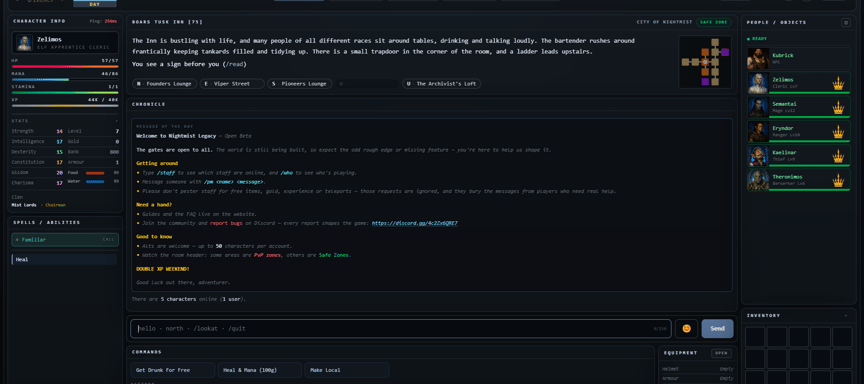The width and height of the screenshot is (864, 384).
Task: Go north to Founders Lounge
Action: [x=165, y=84]
